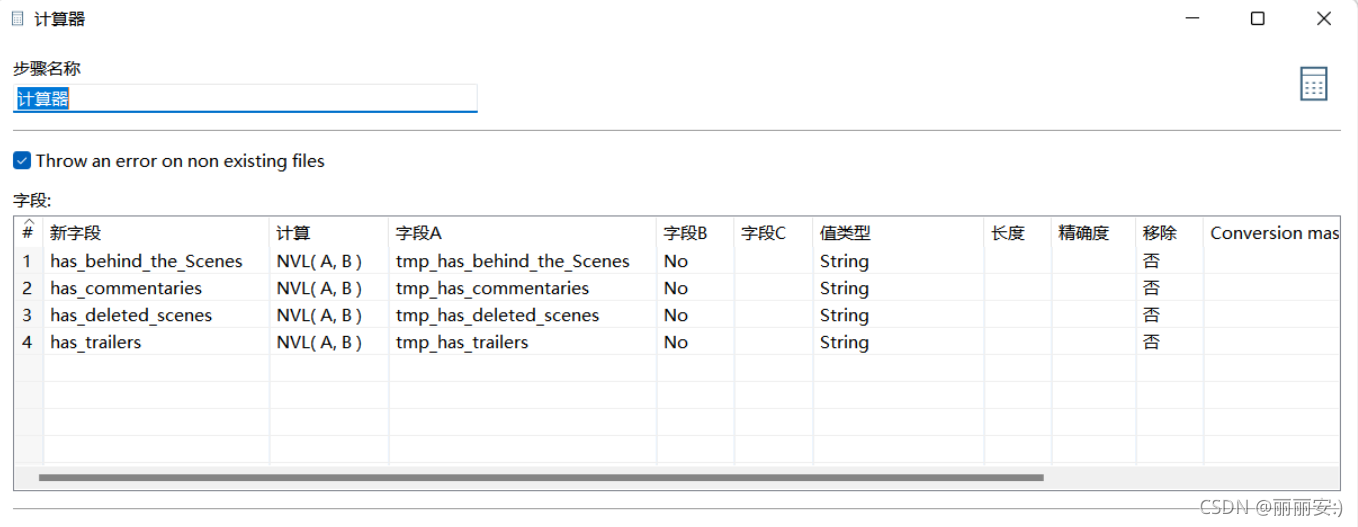Open String value type for has_commentaries row
Image resolution: width=1358 pixels, height=527 pixels.
[x=898, y=288]
